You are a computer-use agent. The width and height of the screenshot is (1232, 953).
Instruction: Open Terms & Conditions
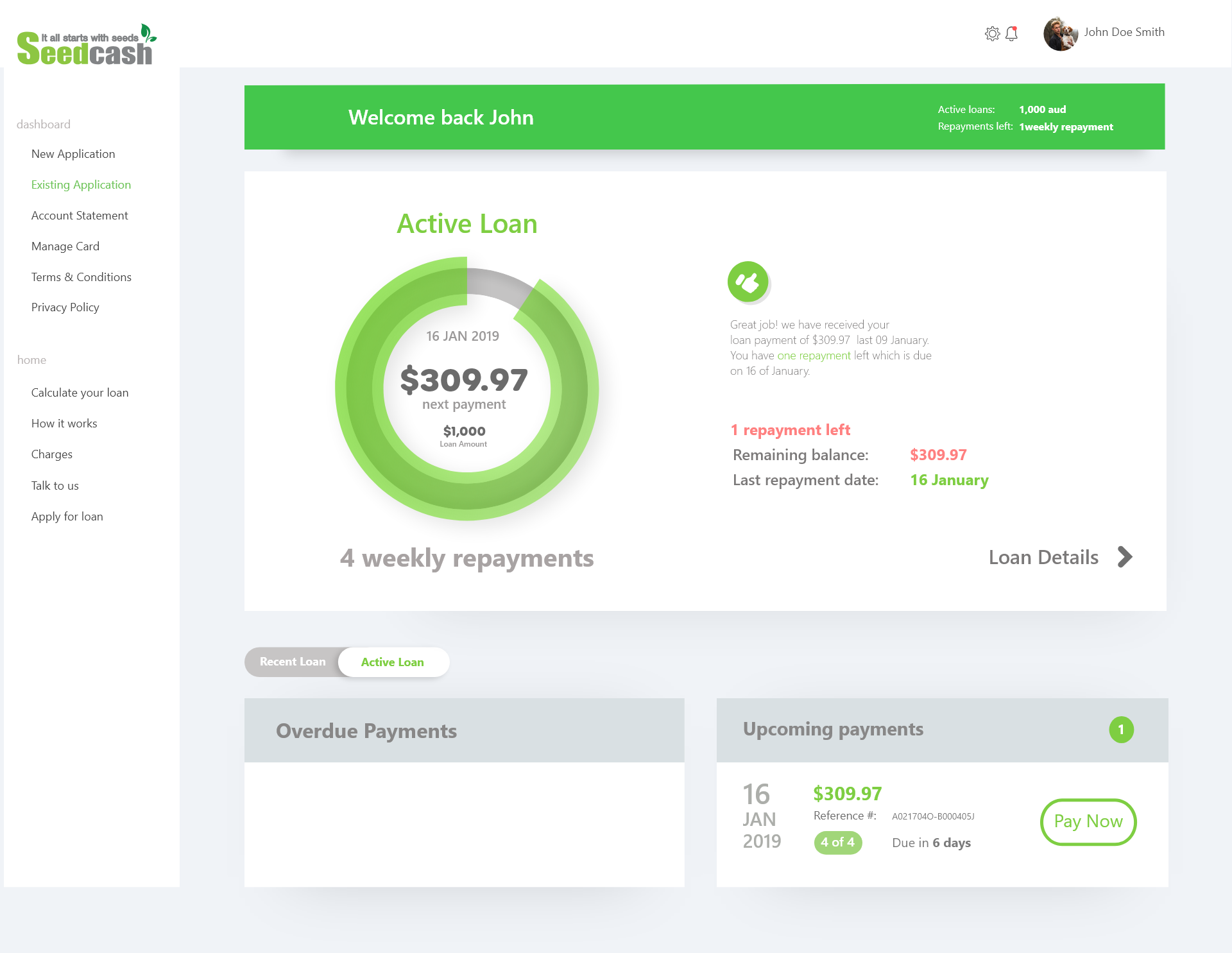(81, 277)
